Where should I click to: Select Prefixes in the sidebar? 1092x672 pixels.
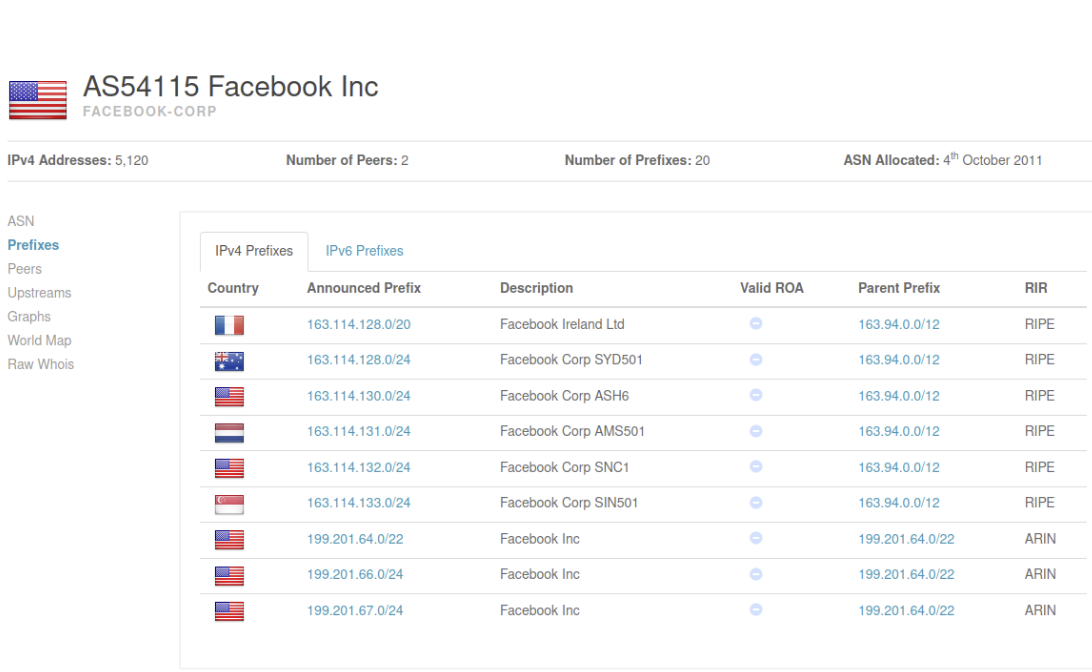click(33, 245)
